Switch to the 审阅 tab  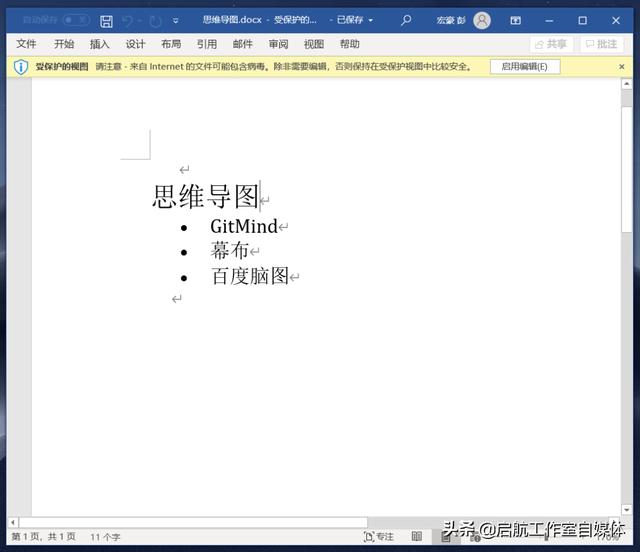click(278, 44)
